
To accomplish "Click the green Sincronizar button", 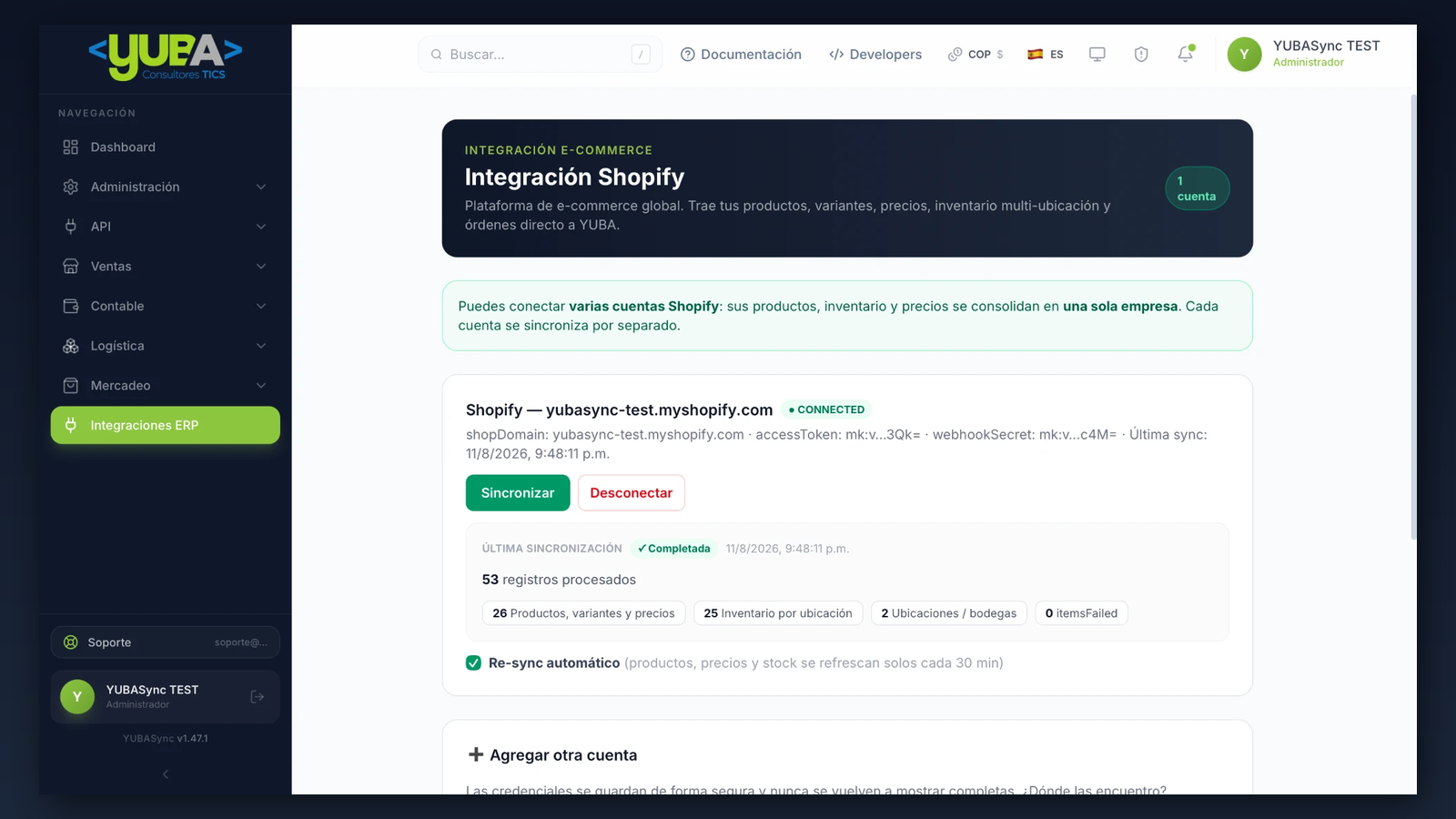I will click(x=518, y=493).
